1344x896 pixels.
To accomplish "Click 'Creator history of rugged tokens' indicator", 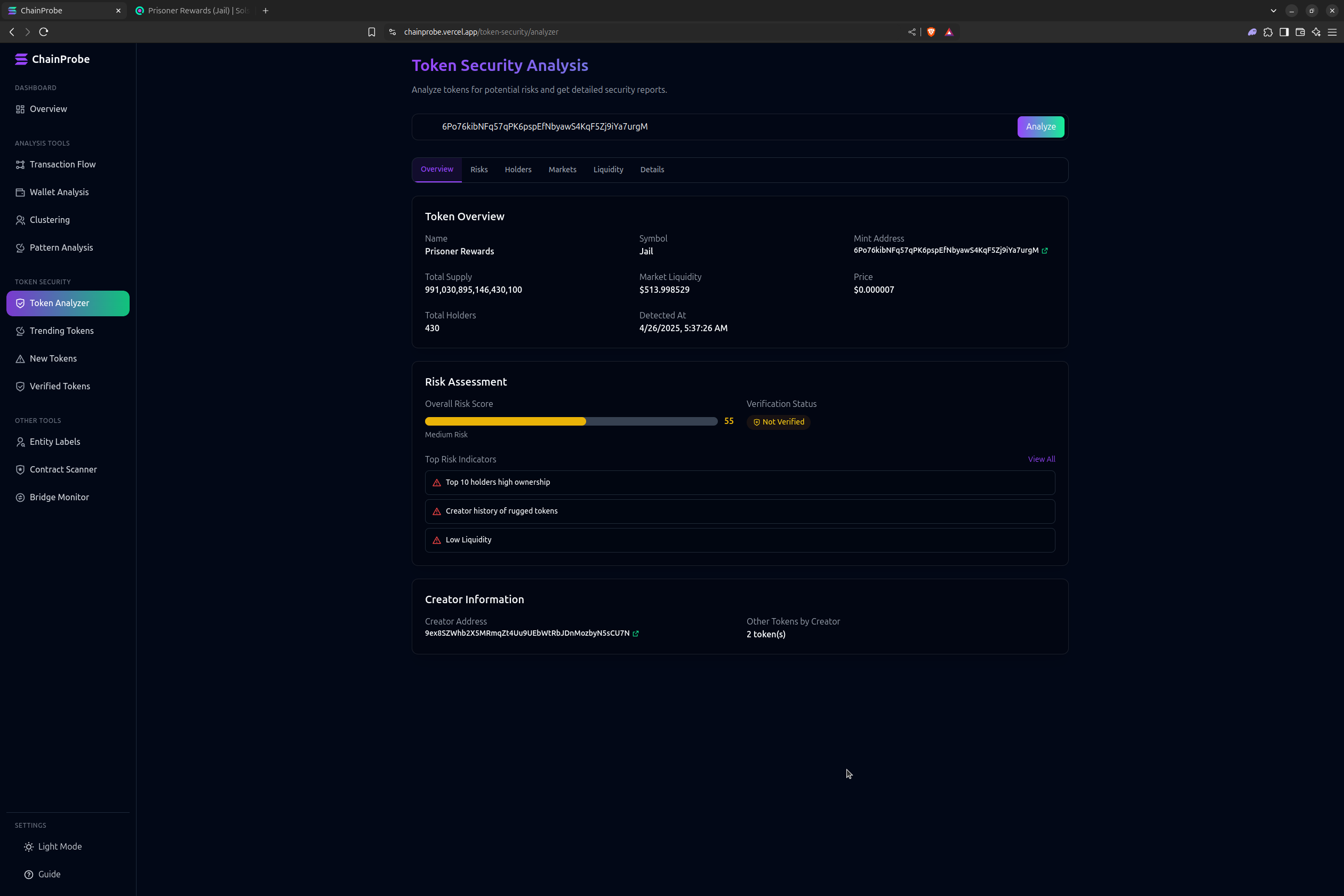I will tap(739, 511).
